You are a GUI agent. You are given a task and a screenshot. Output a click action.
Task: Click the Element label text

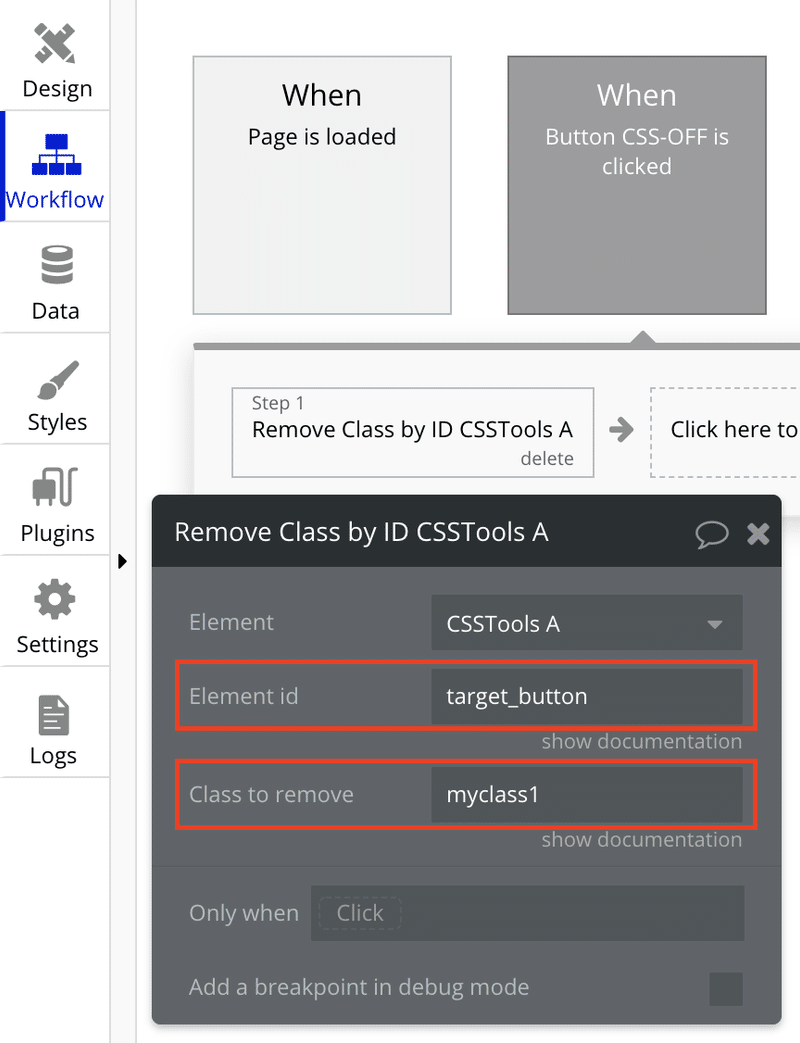(x=231, y=622)
